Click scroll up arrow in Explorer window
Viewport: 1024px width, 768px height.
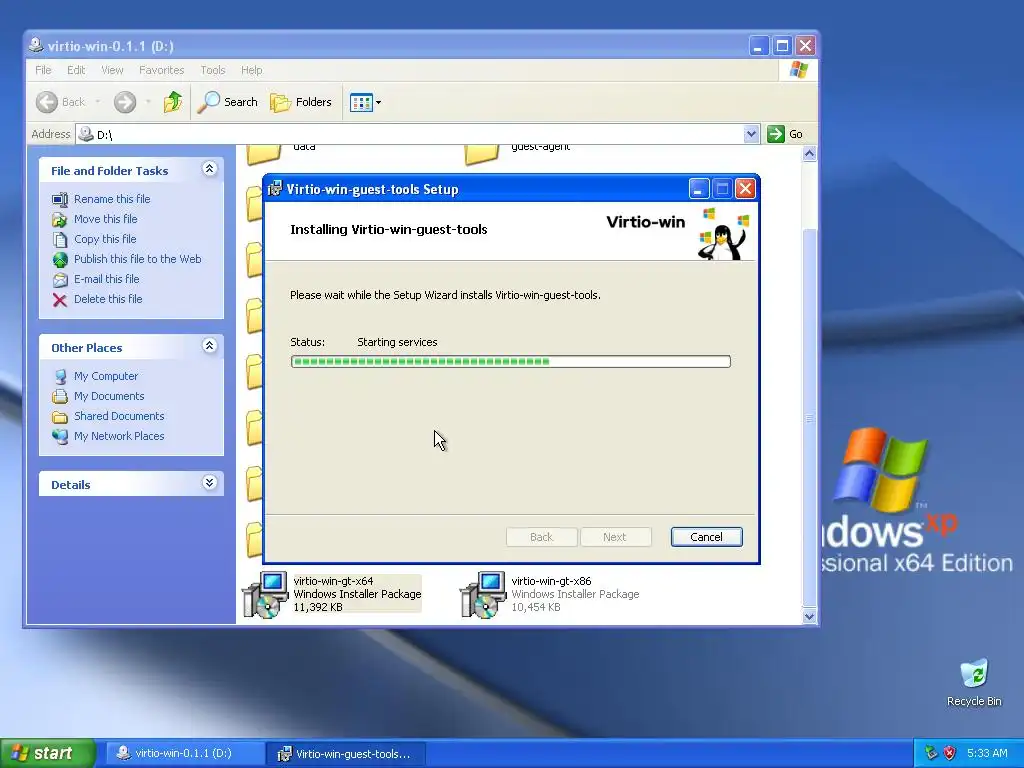point(809,153)
